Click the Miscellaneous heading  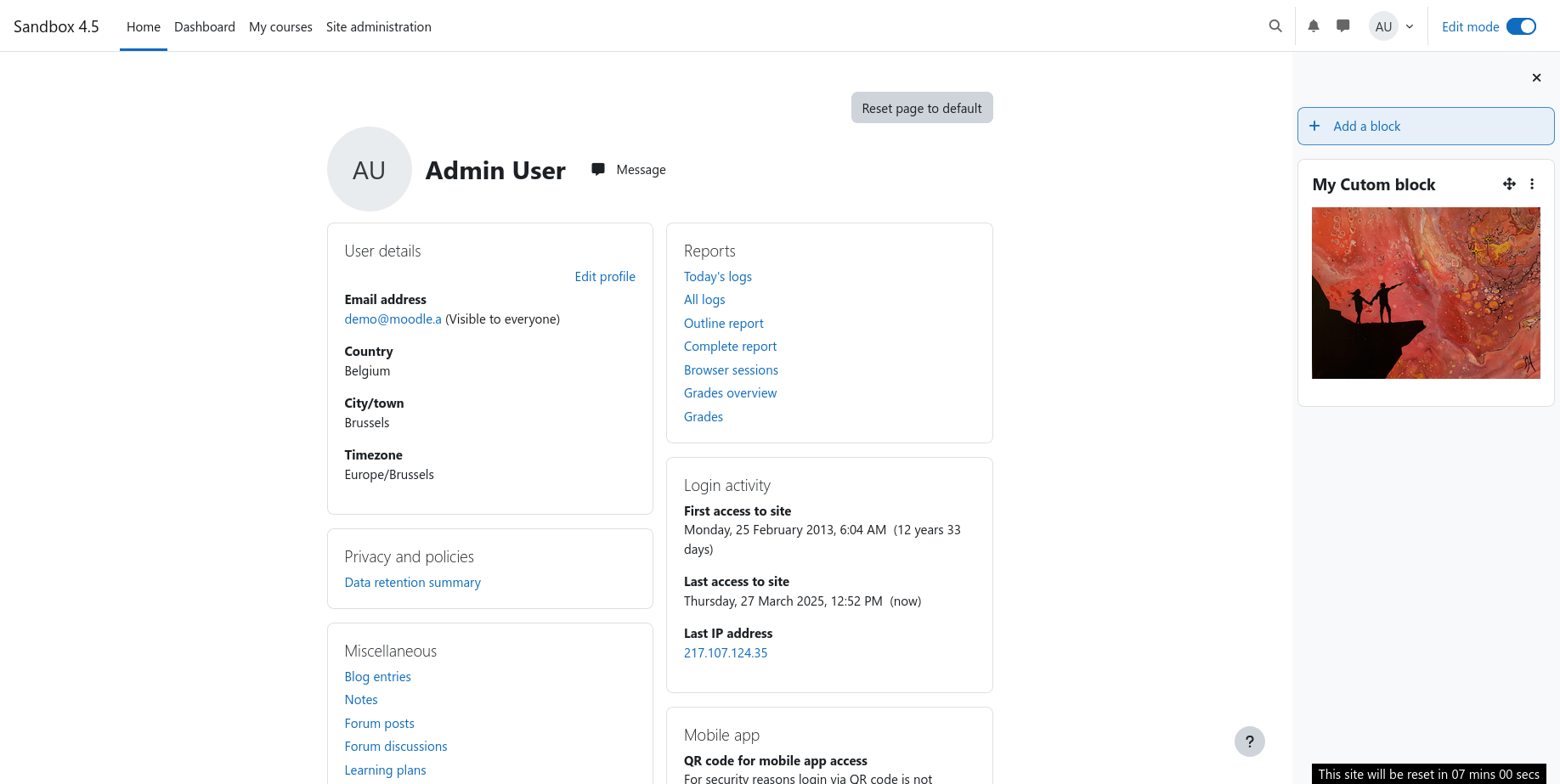391,651
